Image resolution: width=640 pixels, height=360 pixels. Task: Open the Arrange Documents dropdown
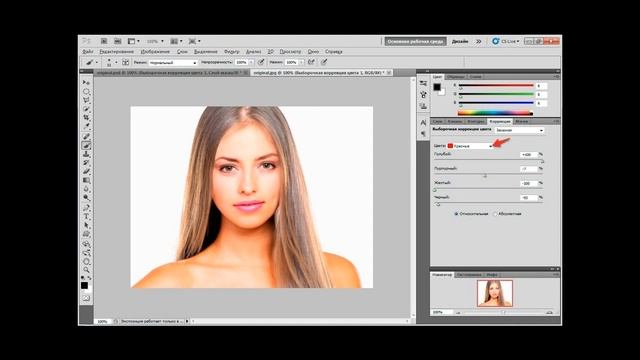pyautogui.click(x=176, y=41)
